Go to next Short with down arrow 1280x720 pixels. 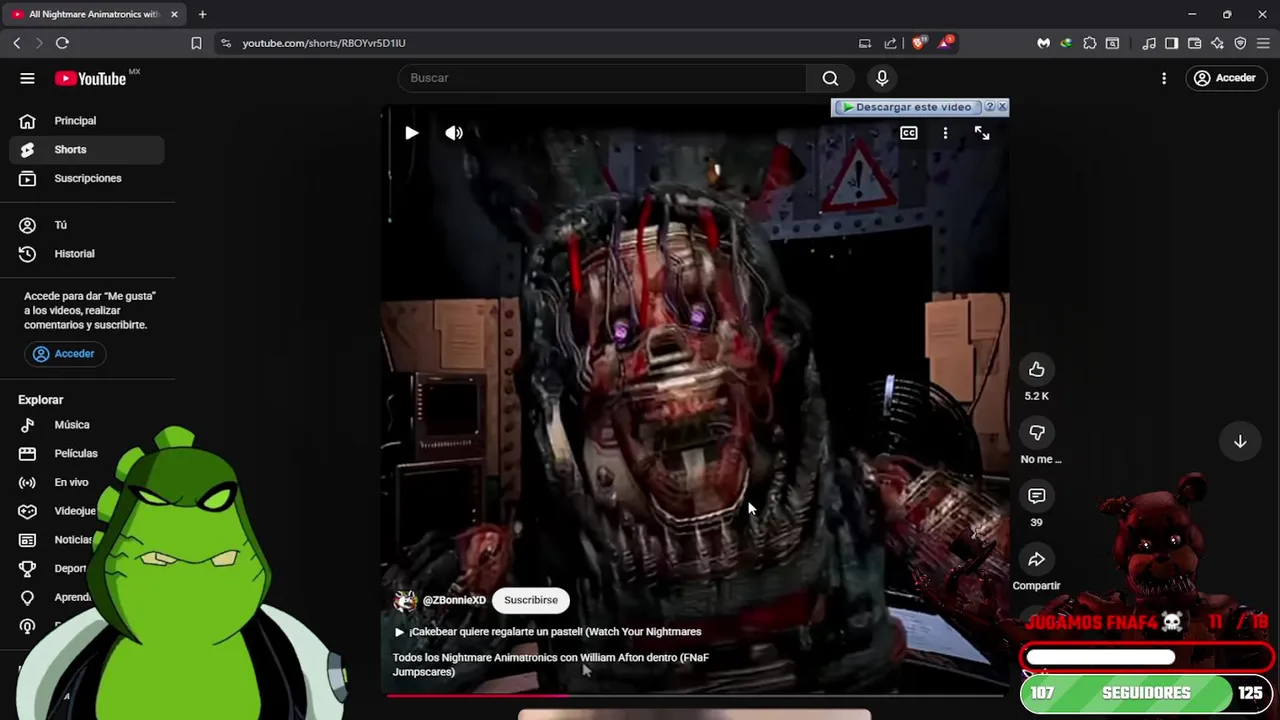point(1240,441)
